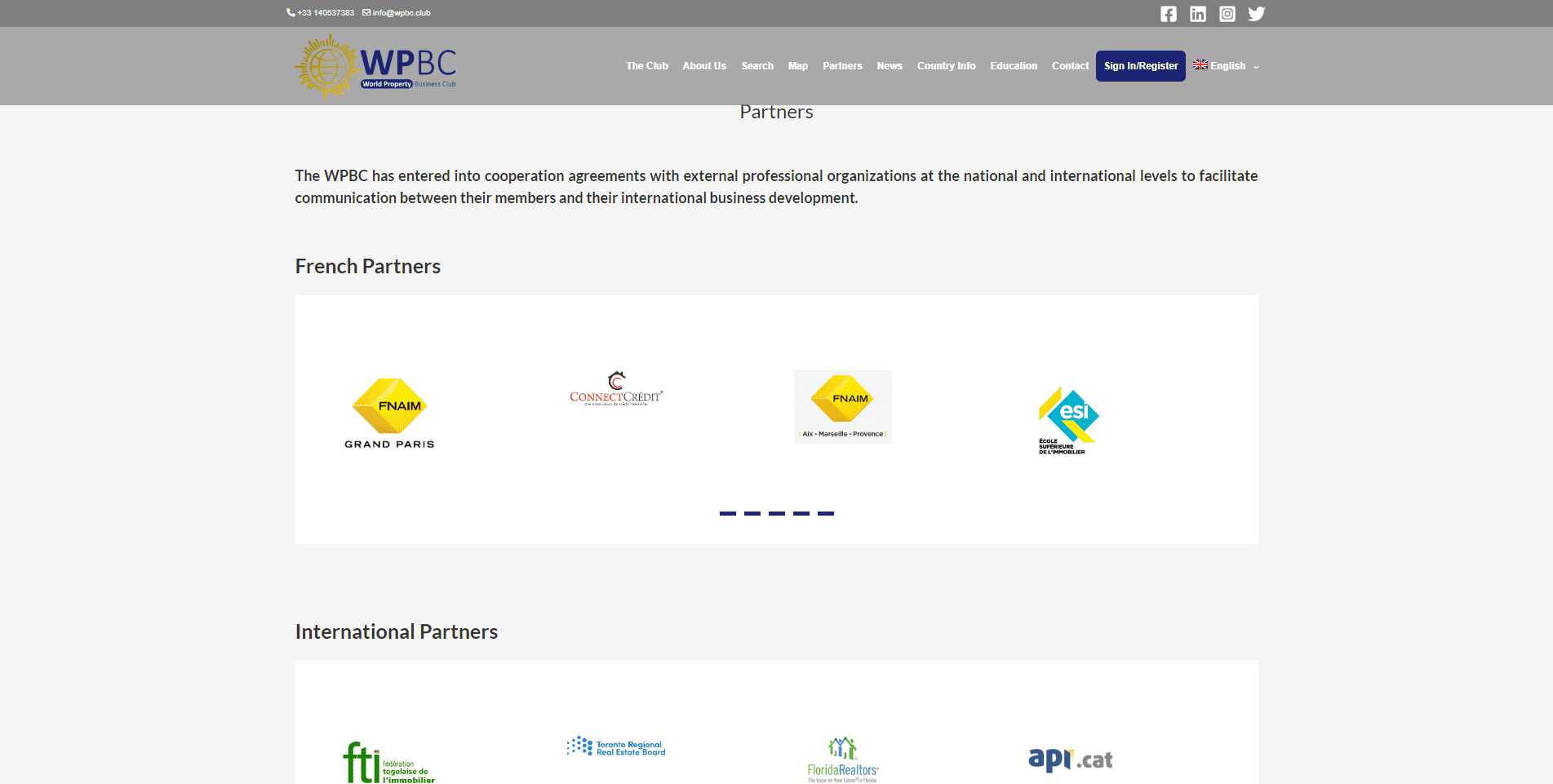Open the Facebook social icon
The width and height of the screenshot is (1553, 784).
(1168, 14)
